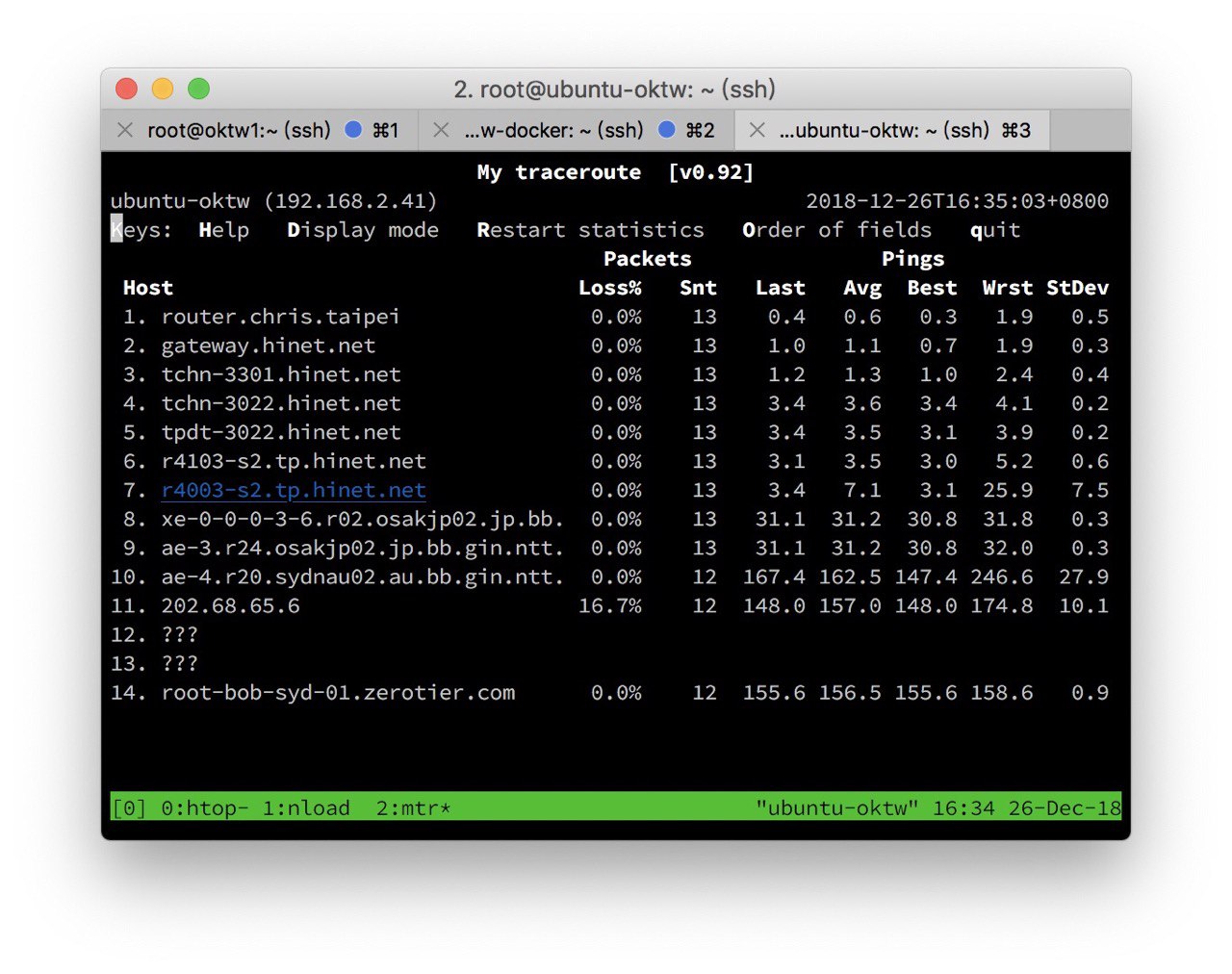Click host tchn-3022.hinet.net
Screen dimensions: 1232x974
coord(280,404)
